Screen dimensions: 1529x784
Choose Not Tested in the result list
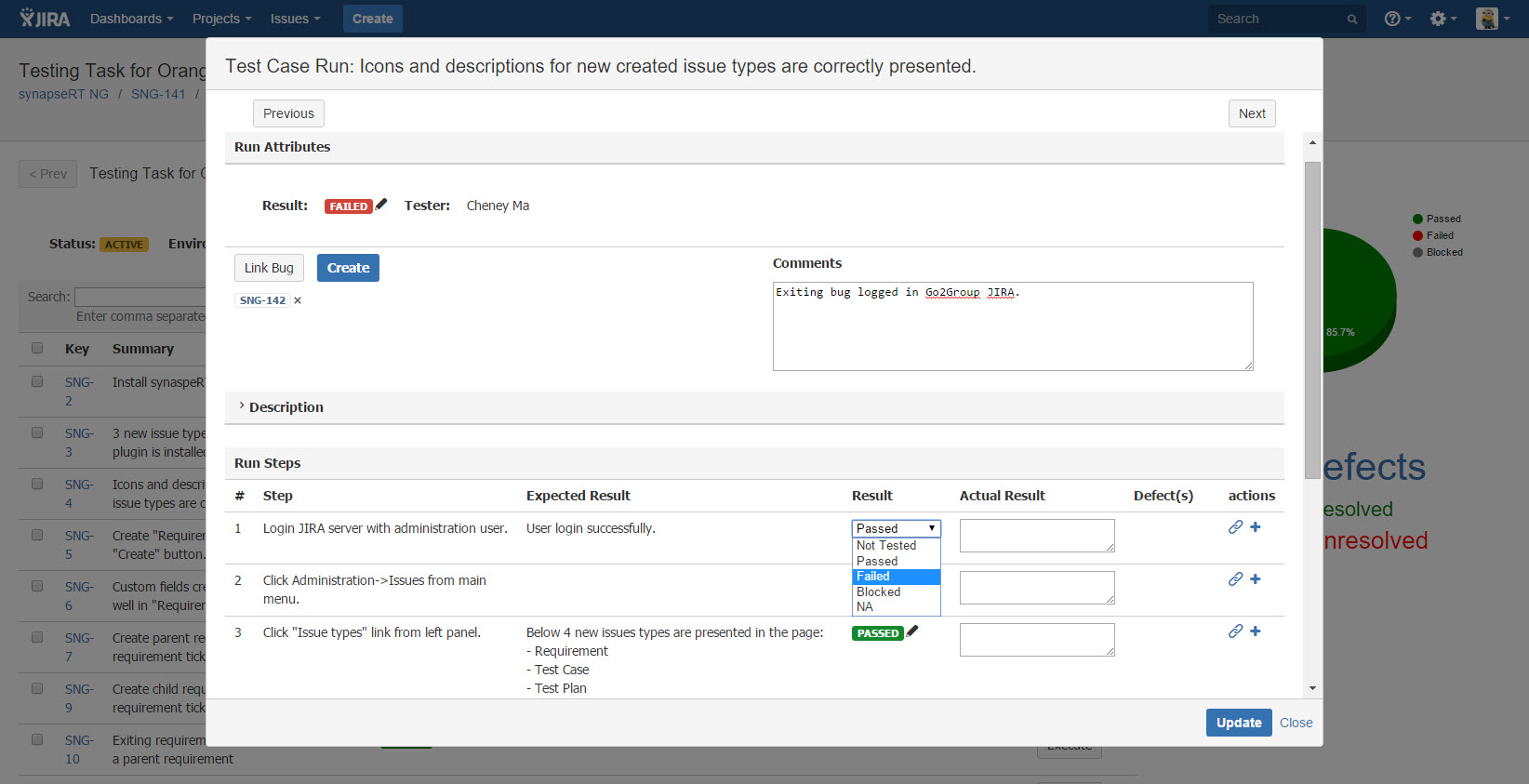click(x=897, y=546)
